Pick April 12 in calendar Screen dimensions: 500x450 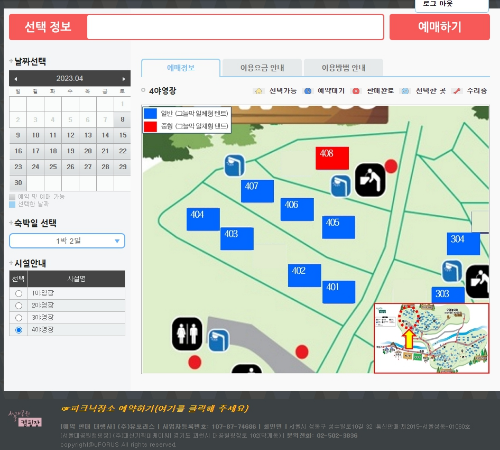70,135
